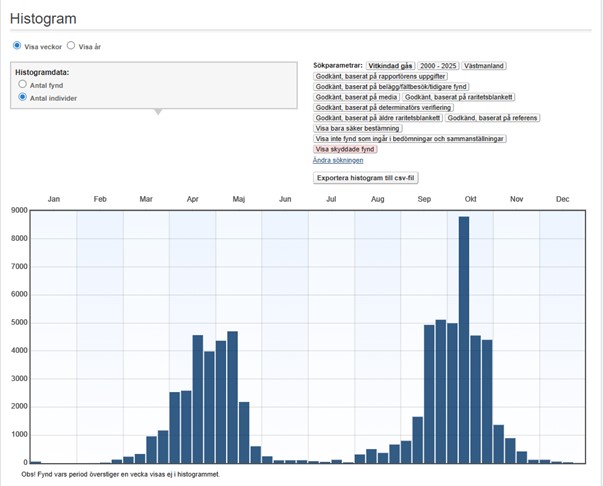
Task: Switch to the Visa år option
Action: pos(71,46)
